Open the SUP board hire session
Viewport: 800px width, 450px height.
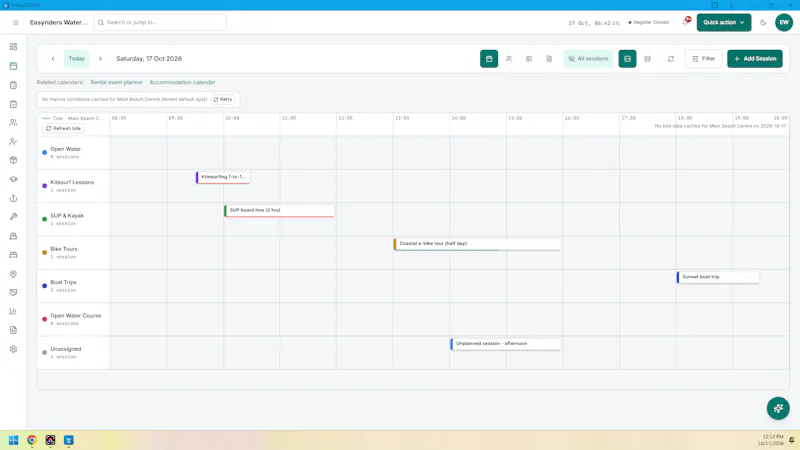pos(279,211)
